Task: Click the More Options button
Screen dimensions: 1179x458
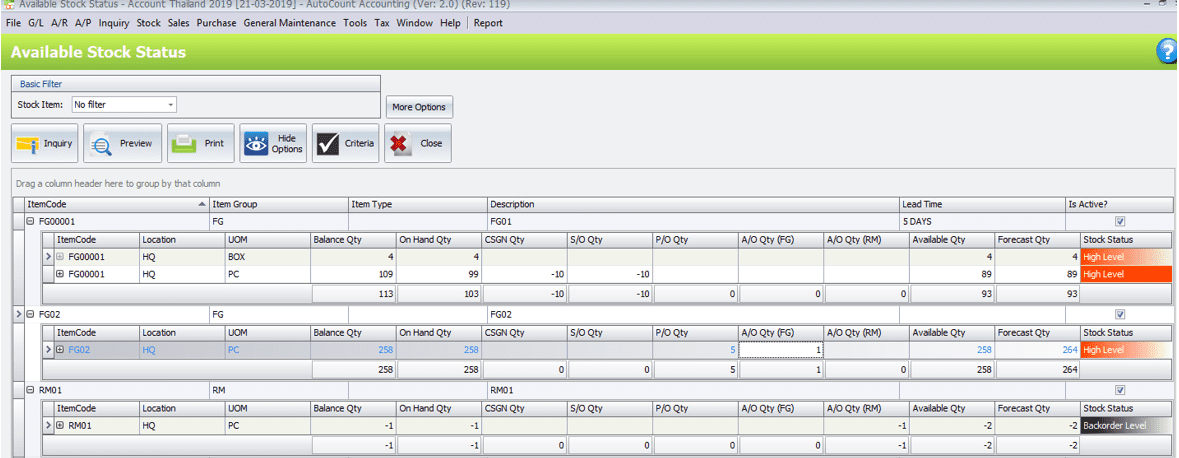Action: tap(419, 107)
